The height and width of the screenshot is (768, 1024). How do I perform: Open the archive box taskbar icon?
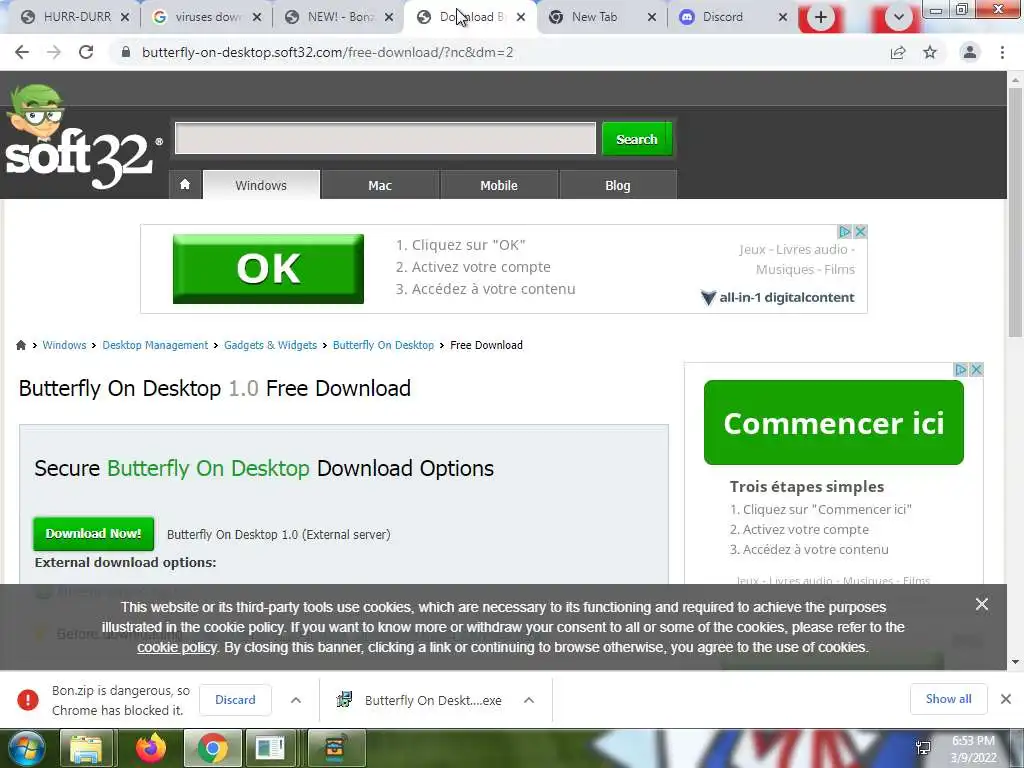pos(335,748)
